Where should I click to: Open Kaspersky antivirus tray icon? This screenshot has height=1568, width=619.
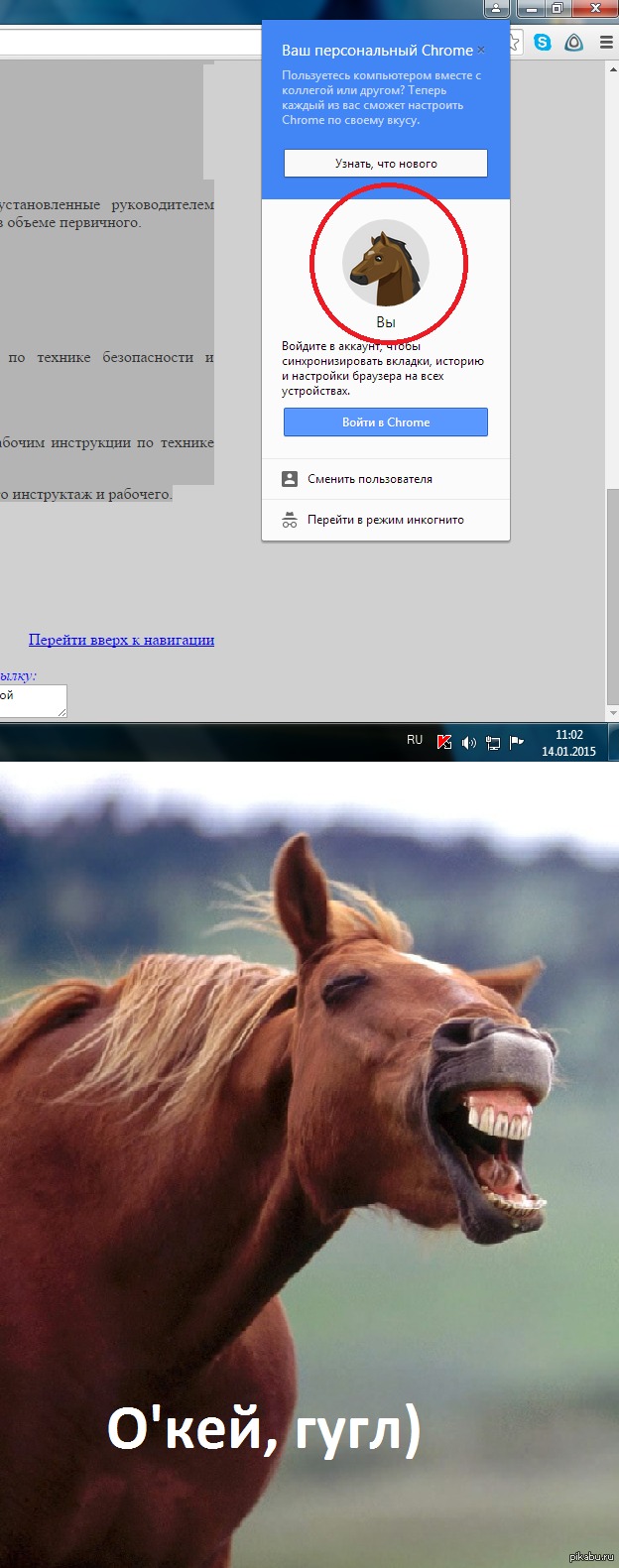click(444, 742)
